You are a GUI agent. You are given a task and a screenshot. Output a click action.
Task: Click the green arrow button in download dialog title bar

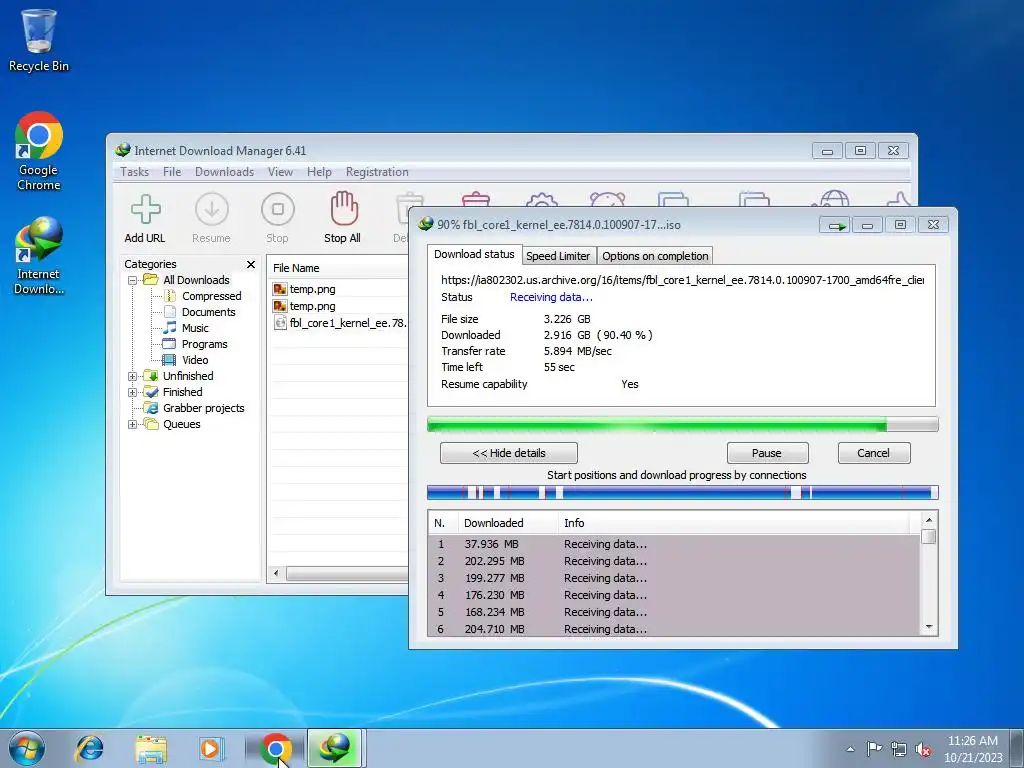(x=835, y=225)
